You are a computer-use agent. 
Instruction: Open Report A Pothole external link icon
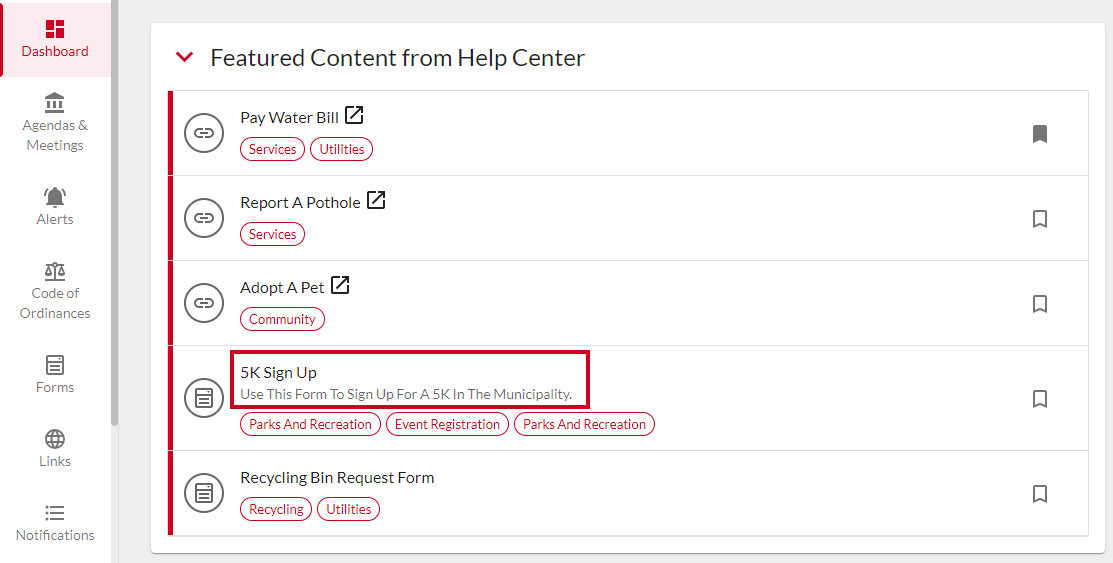(x=376, y=200)
